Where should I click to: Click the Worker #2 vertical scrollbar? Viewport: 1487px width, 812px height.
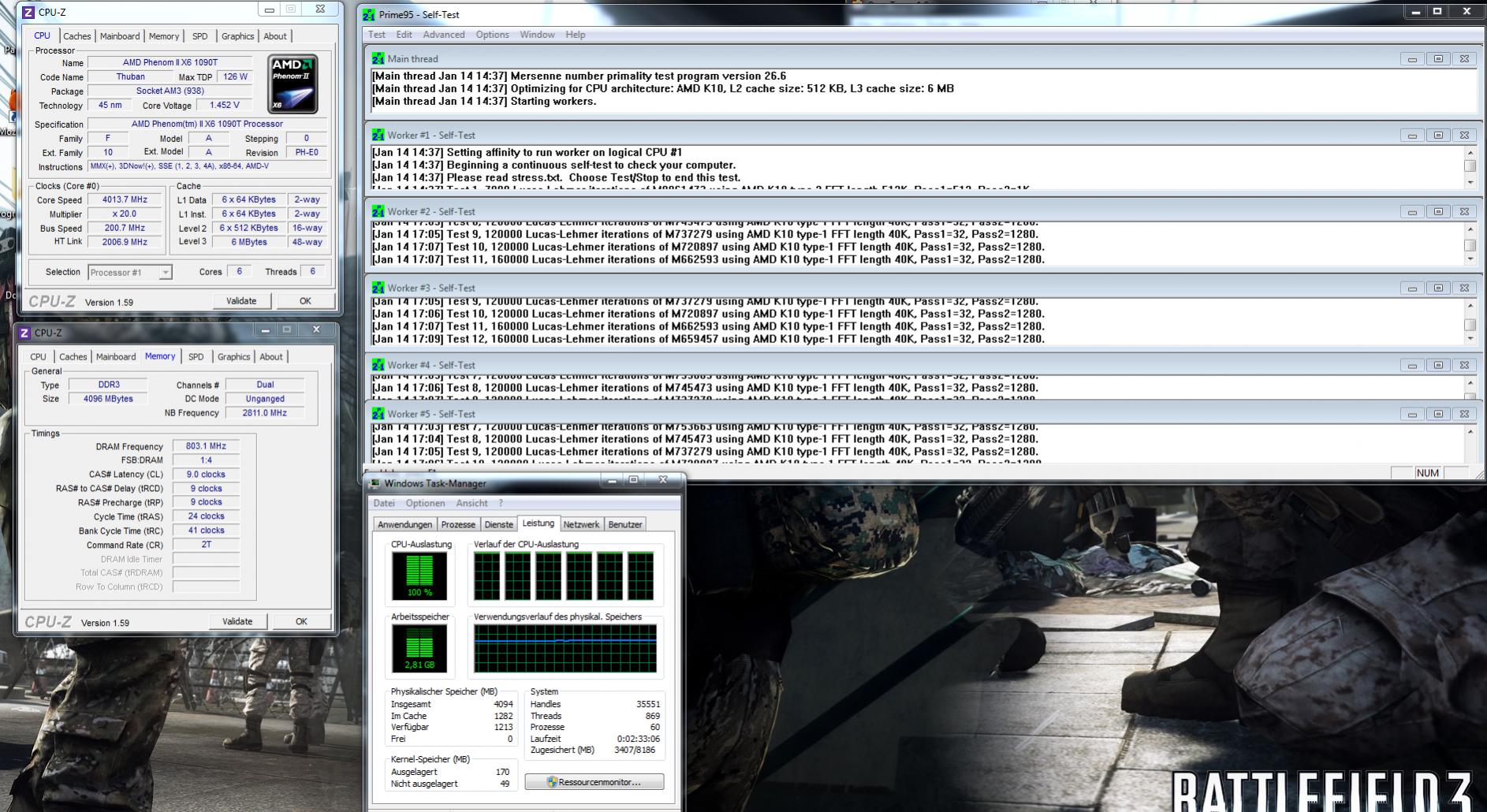pos(1470,244)
